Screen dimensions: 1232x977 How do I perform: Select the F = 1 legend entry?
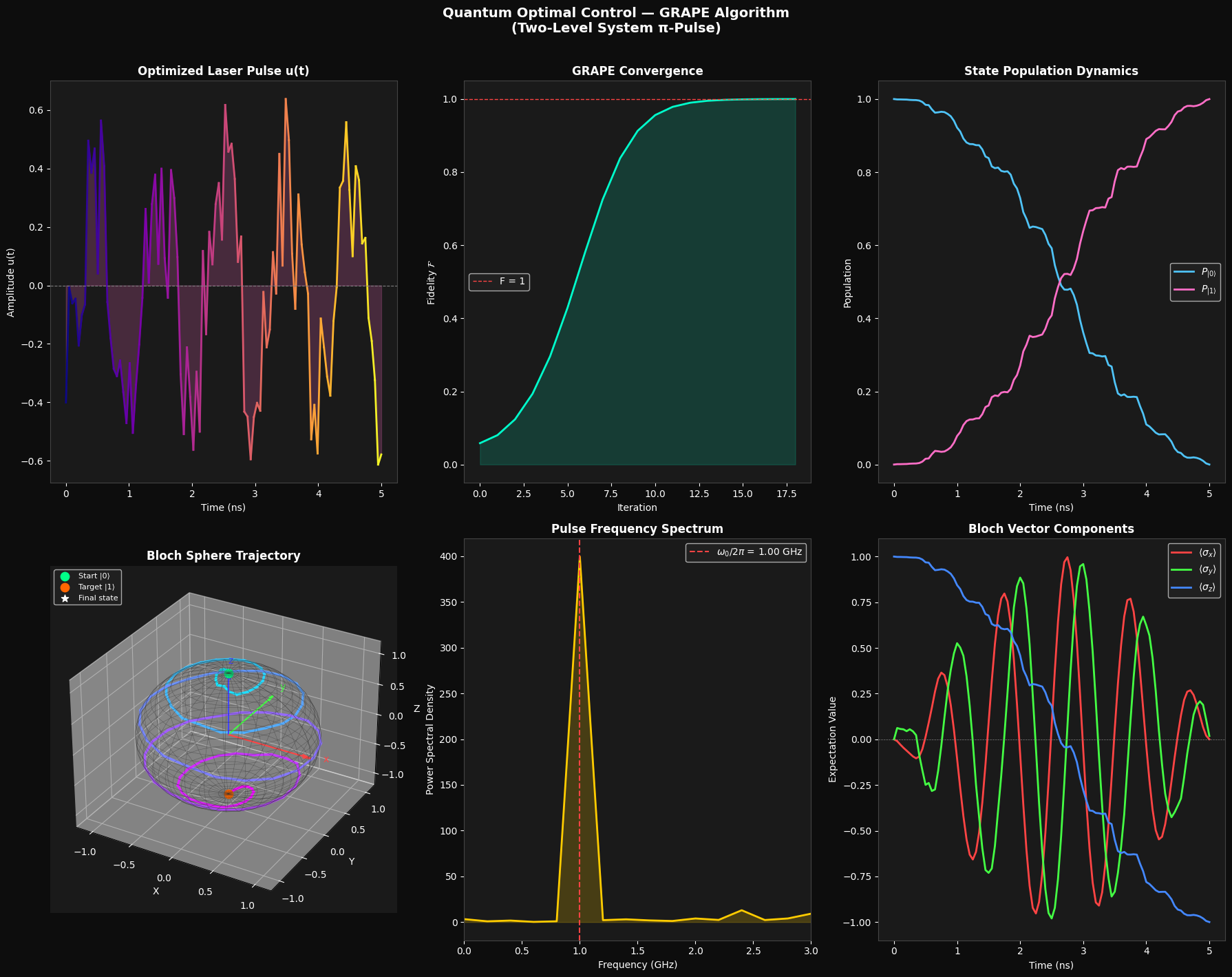(499, 282)
